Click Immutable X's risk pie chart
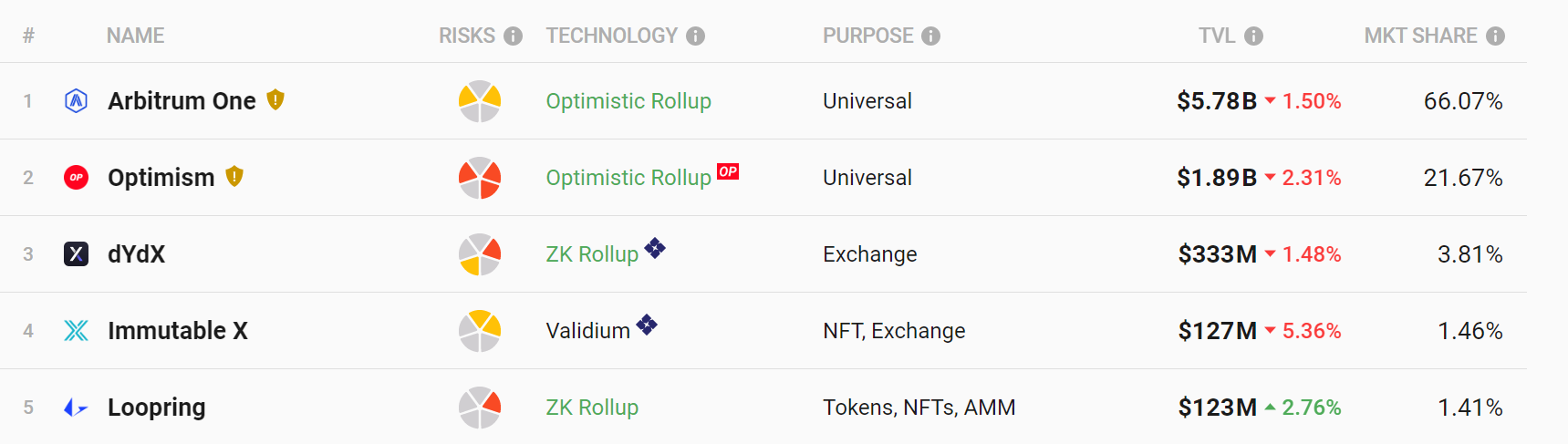This screenshot has width=1568, height=444. (x=480, y=331)
